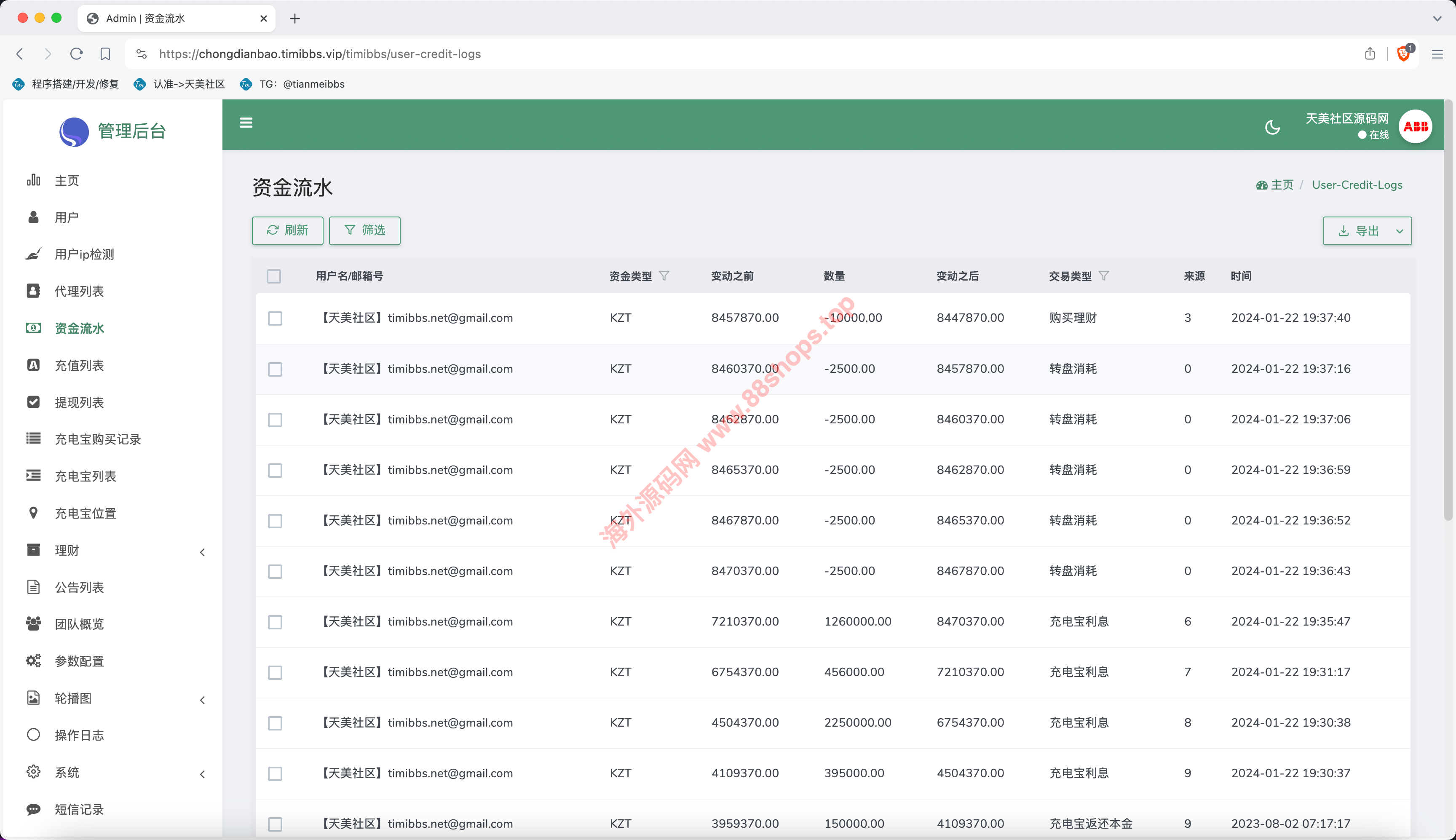Open 充值列表 in the sidebar

pyautogui.click(x=79, y=365)
